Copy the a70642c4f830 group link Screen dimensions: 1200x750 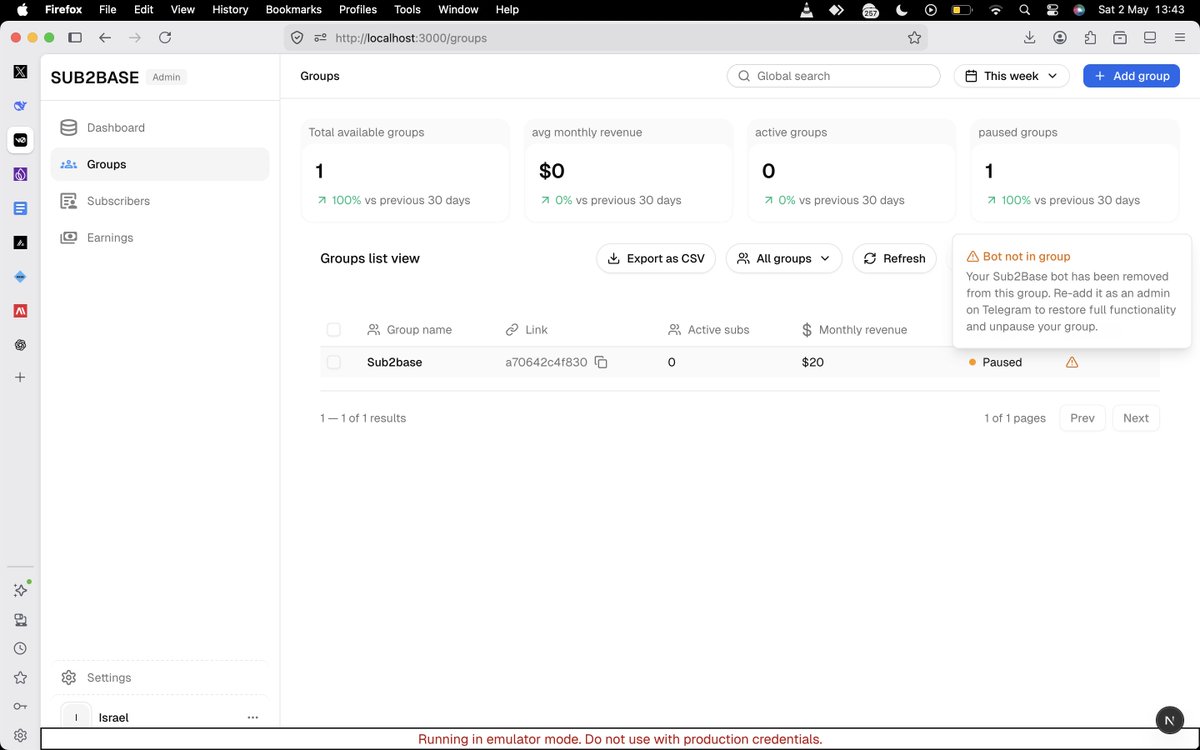tap(601, 362)
